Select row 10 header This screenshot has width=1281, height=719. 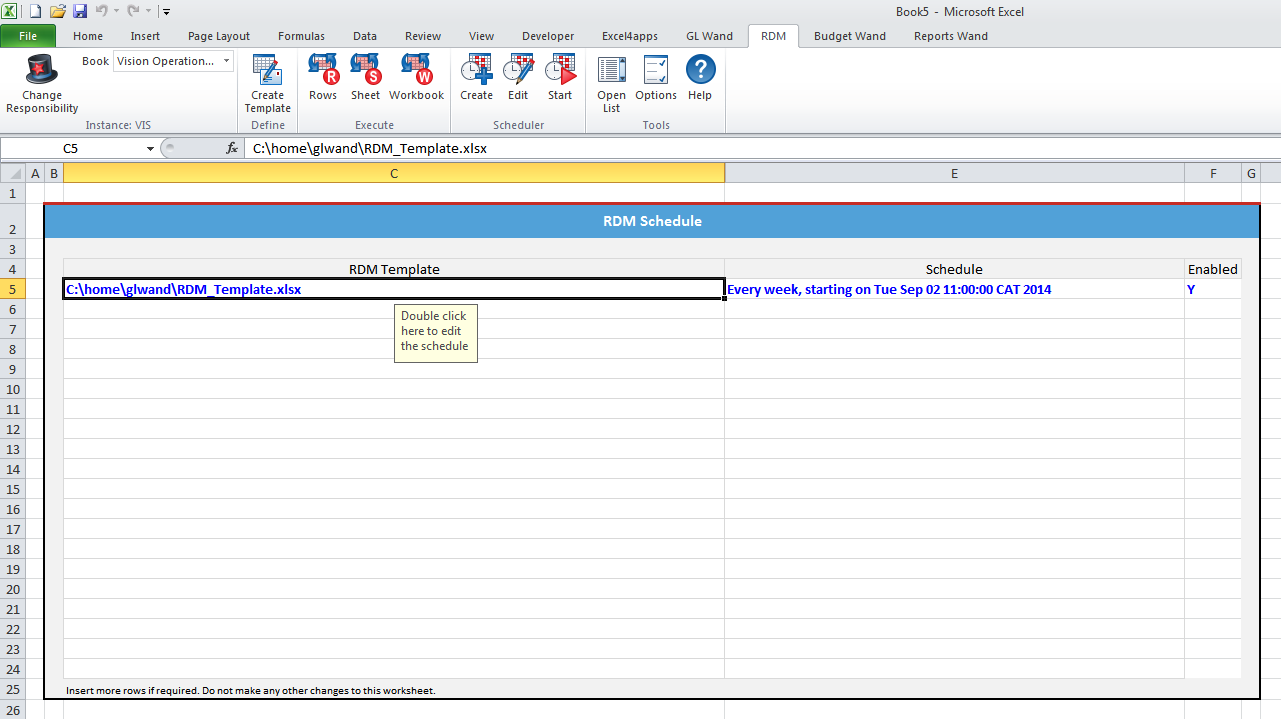point(14,389)
